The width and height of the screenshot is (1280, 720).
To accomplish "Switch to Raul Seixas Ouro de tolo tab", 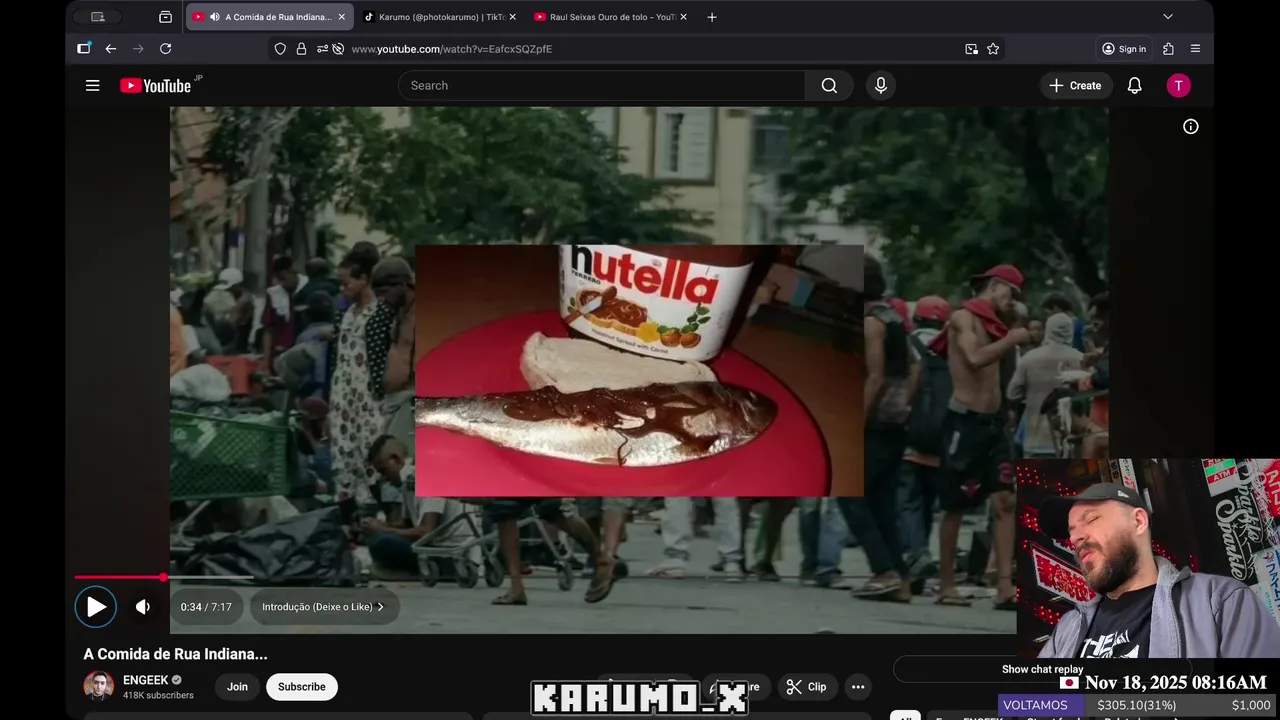I will click(612, 17).
